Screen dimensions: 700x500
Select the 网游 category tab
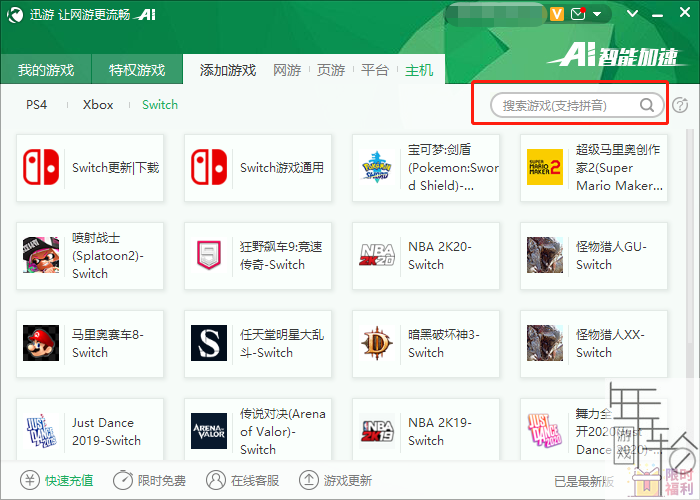pos(287,70)
